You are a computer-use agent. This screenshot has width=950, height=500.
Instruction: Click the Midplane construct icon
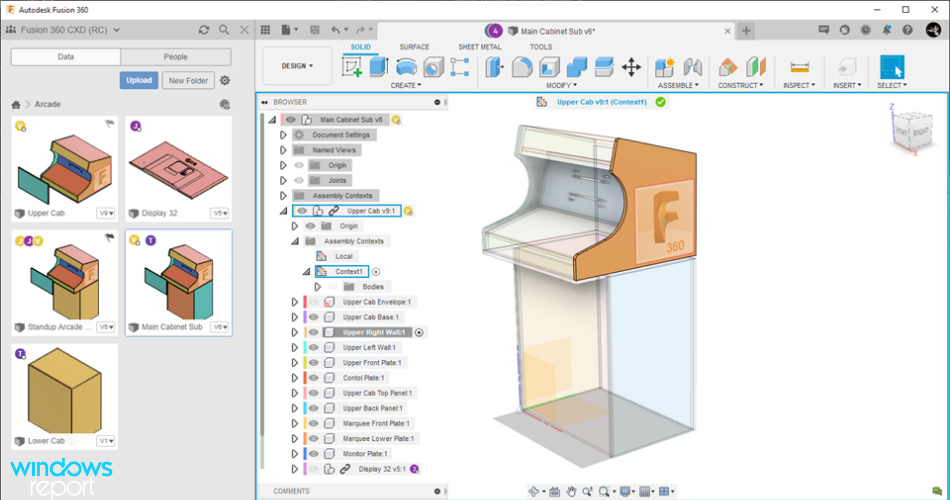point(756,67)
